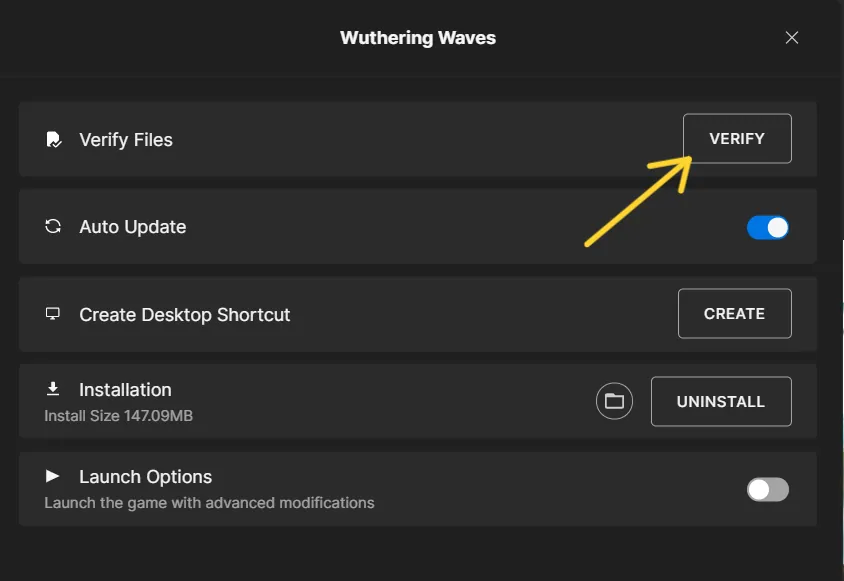This screenshot has width=844, height=581.
Task: Click the download arrow icon beside Installation
Action: pos(53,388)
